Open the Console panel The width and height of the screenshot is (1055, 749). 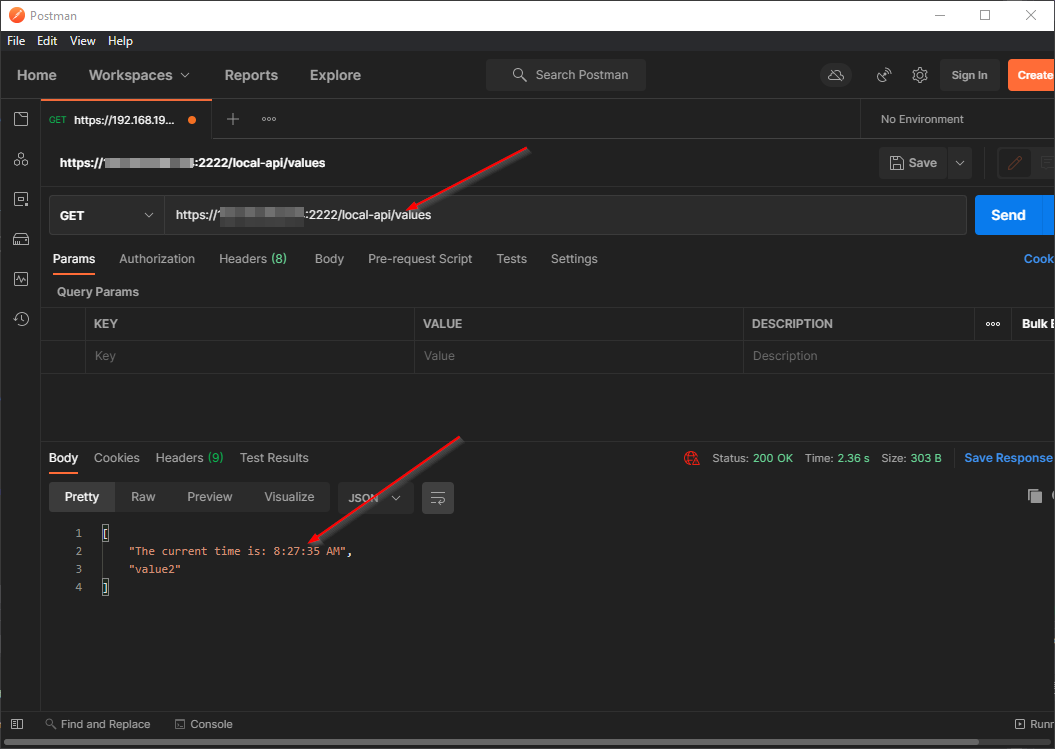click(203, 723)
